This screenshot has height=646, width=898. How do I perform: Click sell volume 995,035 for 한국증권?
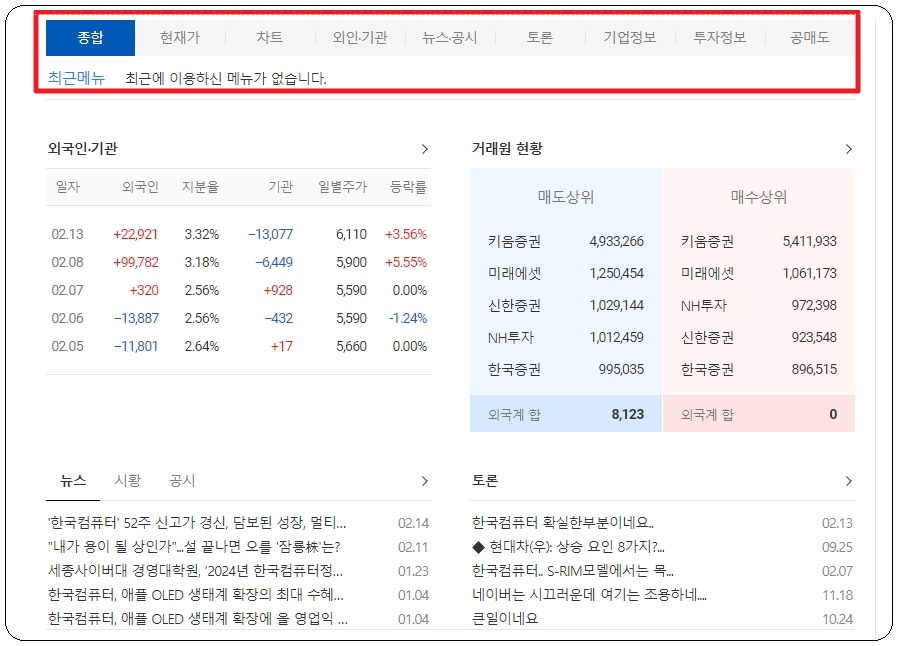[621, 370]
